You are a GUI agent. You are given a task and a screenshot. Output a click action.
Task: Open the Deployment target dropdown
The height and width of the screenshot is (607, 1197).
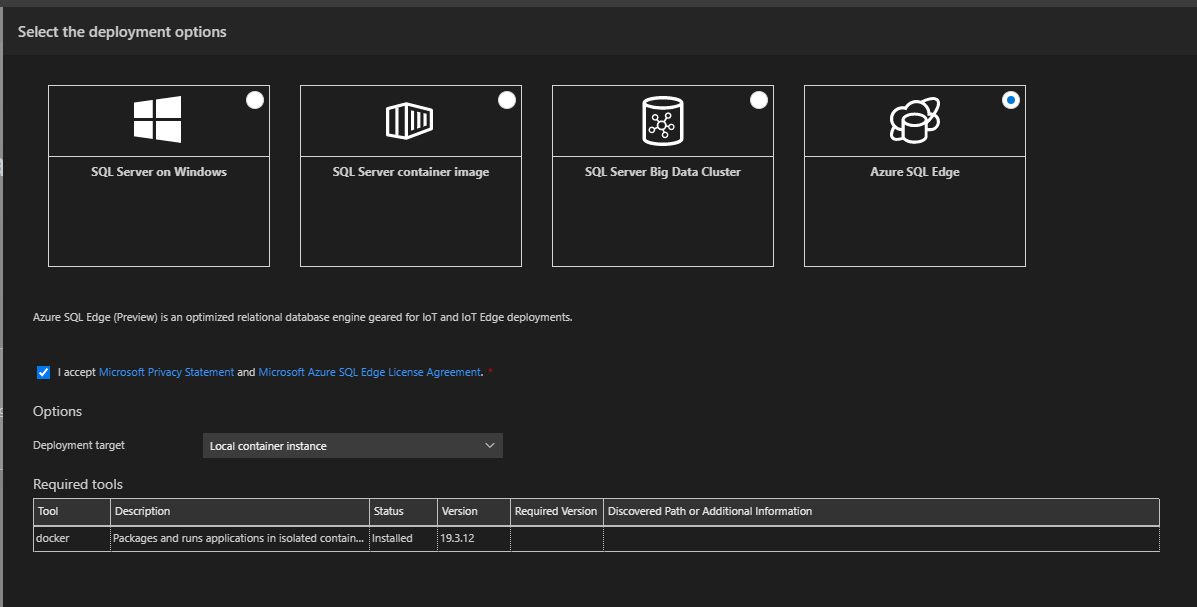[352, 445]
